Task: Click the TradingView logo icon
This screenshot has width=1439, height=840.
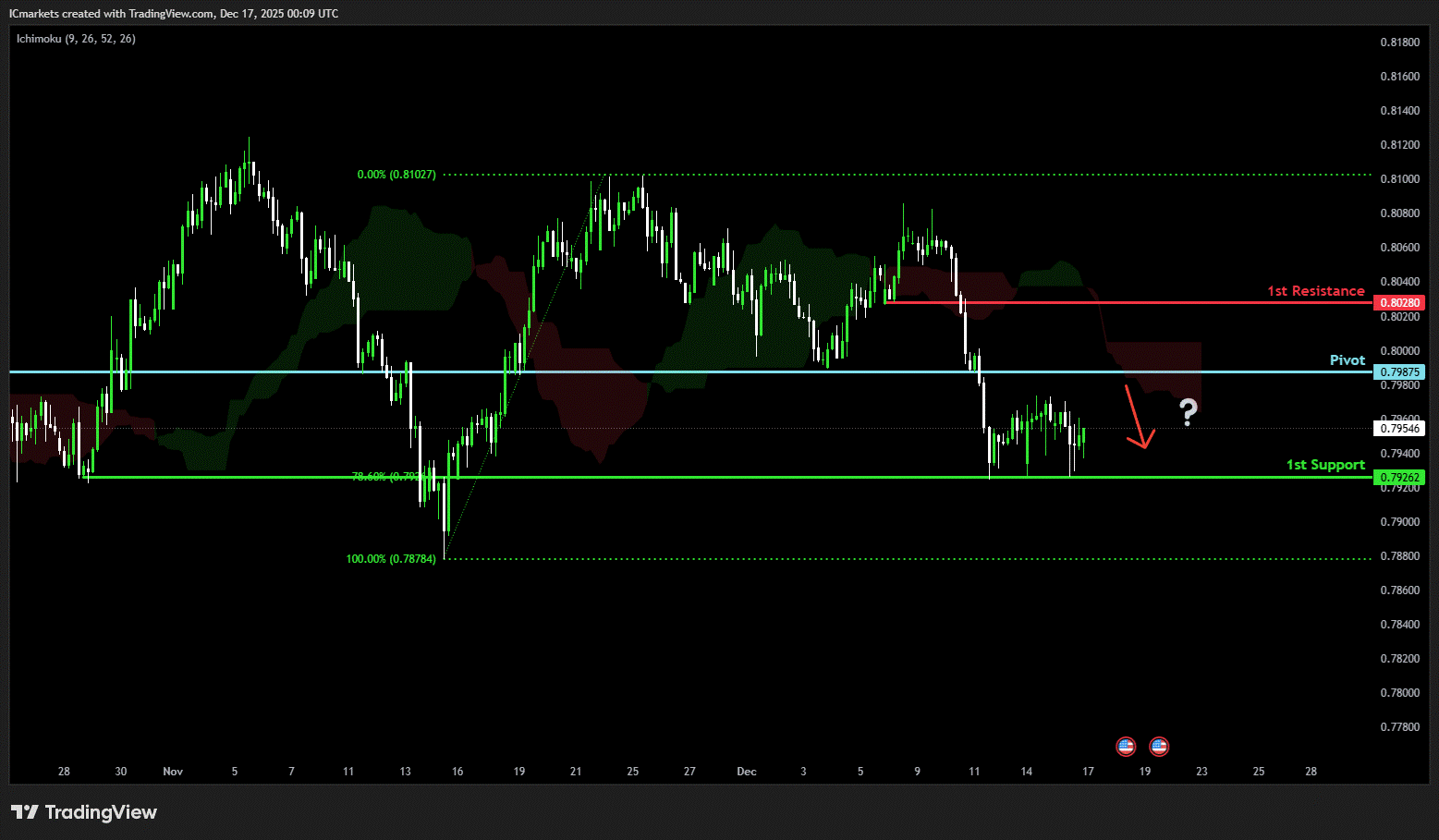Action: click(x=25, y=812)
